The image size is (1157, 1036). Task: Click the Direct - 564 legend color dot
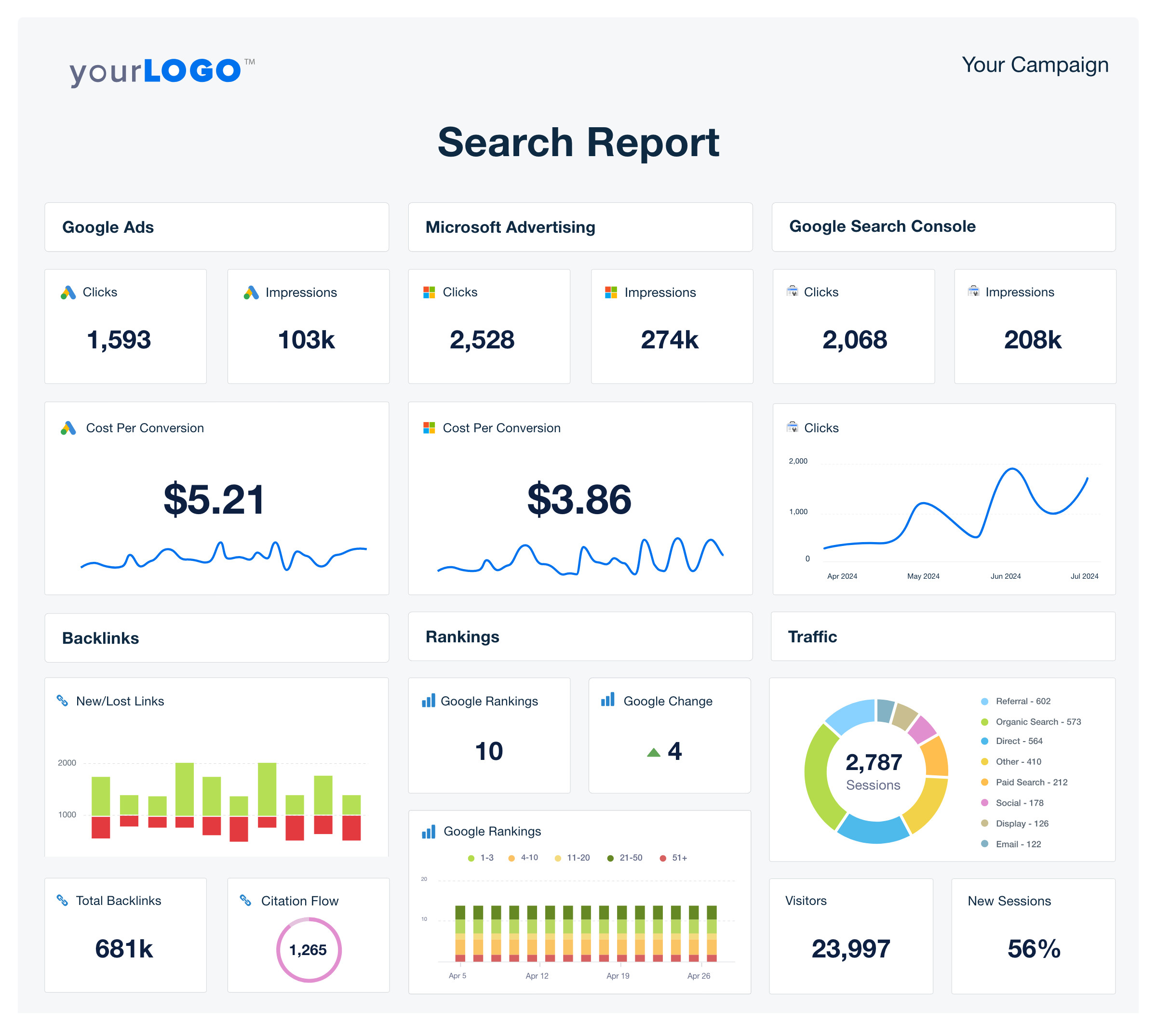pyautogui.click(x=985, y=742)
